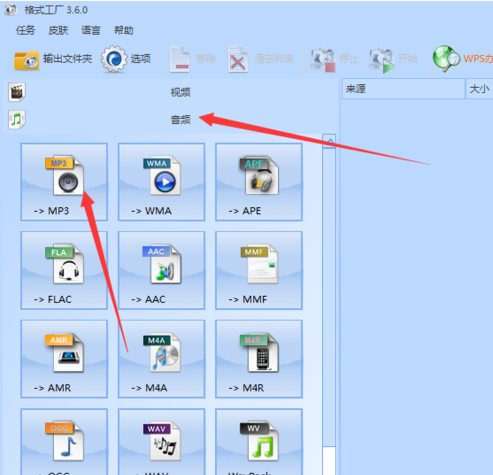The width and height of the screenshot is (493, 475).
Task: Select the -> FLAC converter
Action: pos(64,270)
